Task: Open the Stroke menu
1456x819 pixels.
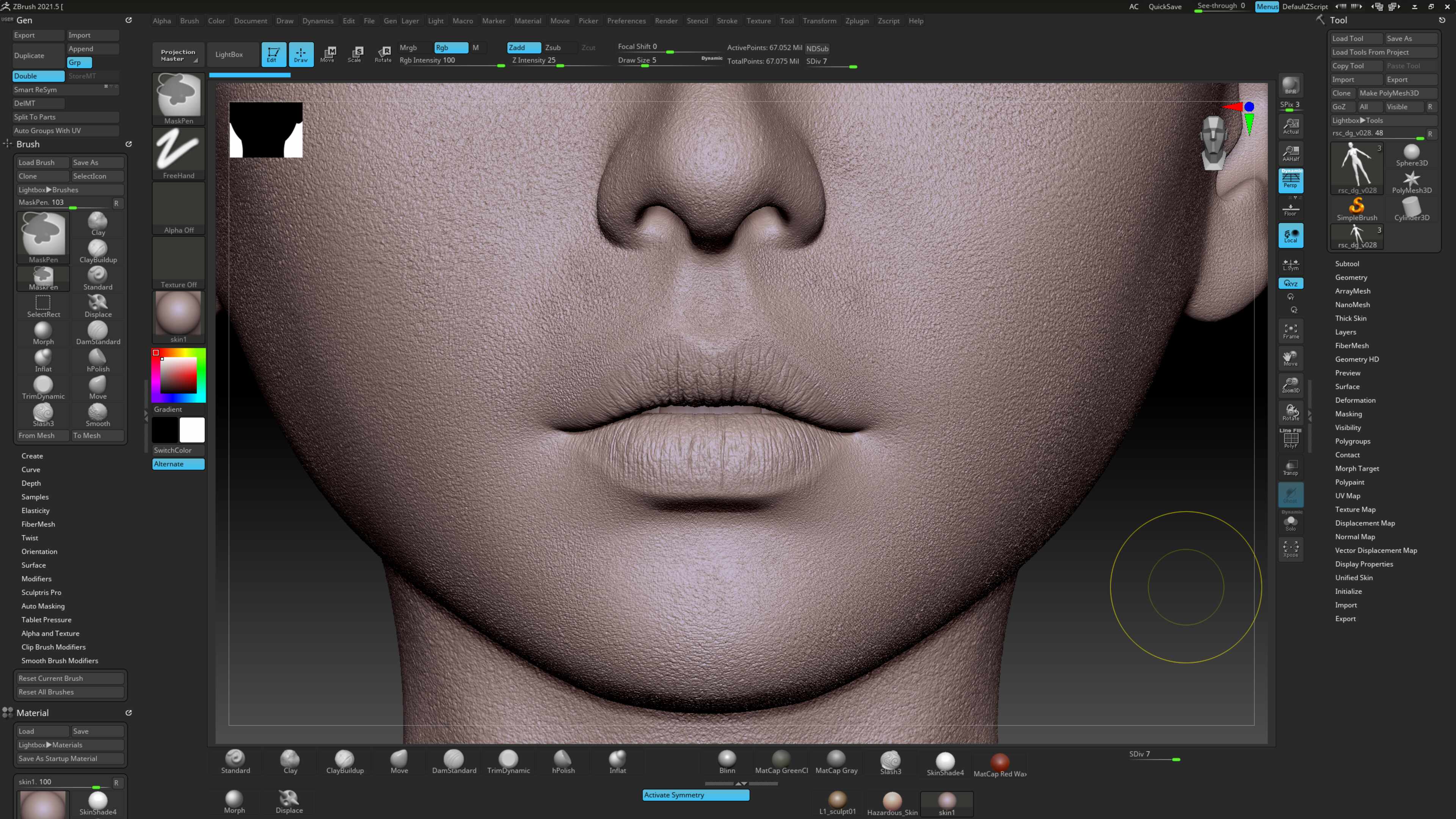Action: (x=727, y=21)
